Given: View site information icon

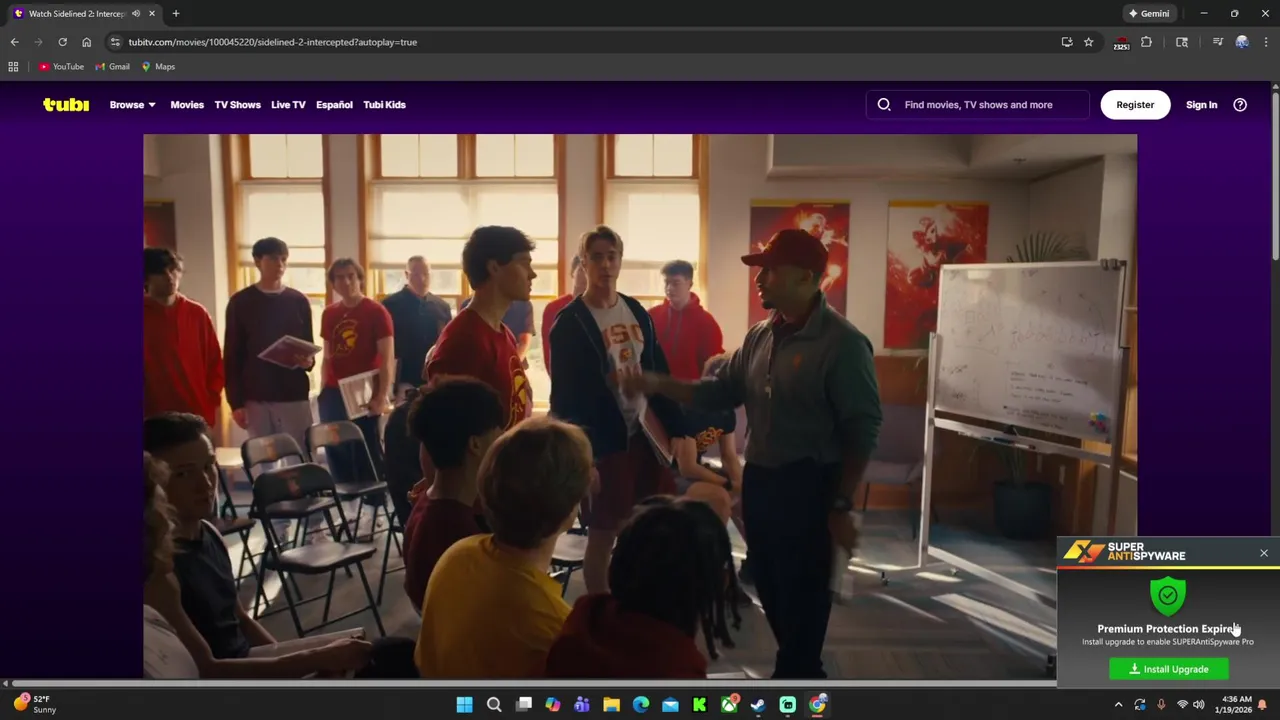Looking at the screenshot, I should [115, 42].
